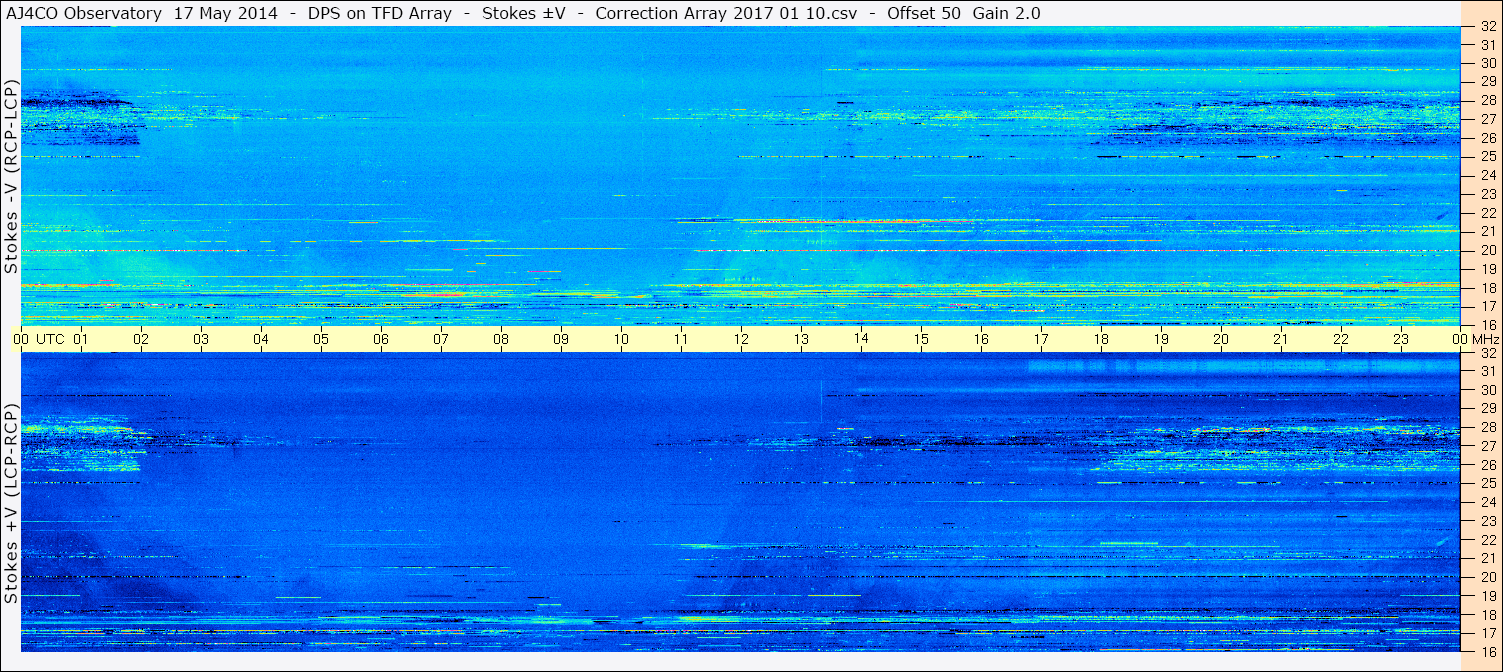Click 25 MHz label of Stokes +V panel

click(x=1487, y=483)
